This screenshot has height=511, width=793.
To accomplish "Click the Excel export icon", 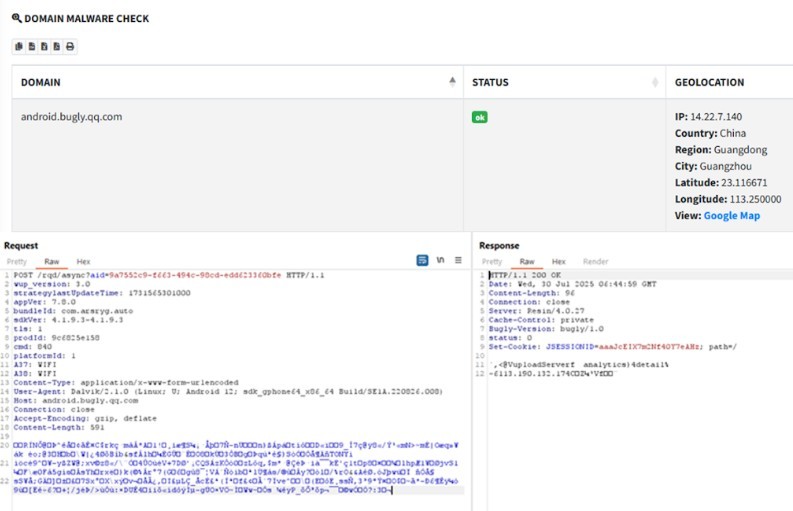I will tap(44, 46).
